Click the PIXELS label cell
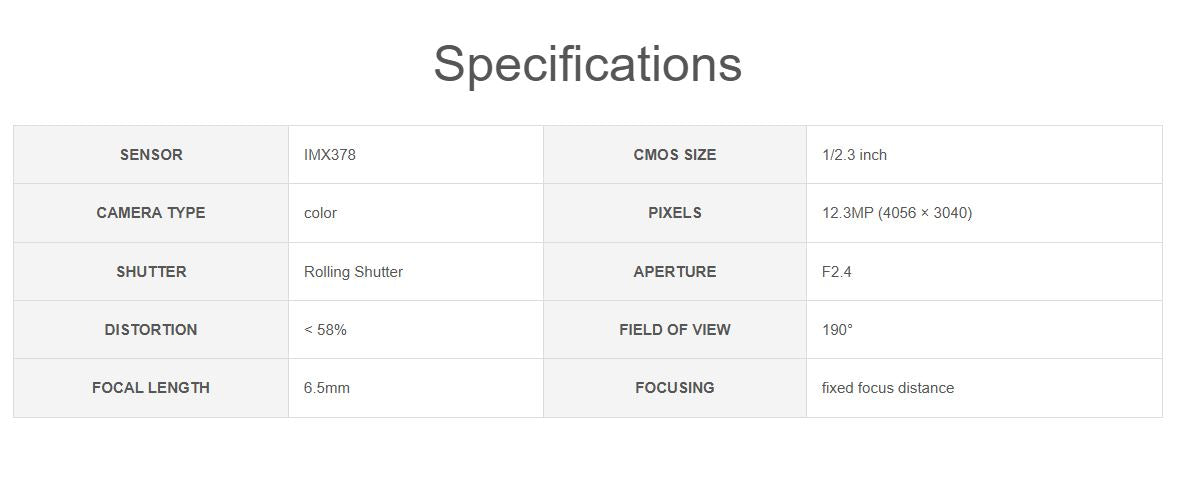 click(x=675, y=213)
